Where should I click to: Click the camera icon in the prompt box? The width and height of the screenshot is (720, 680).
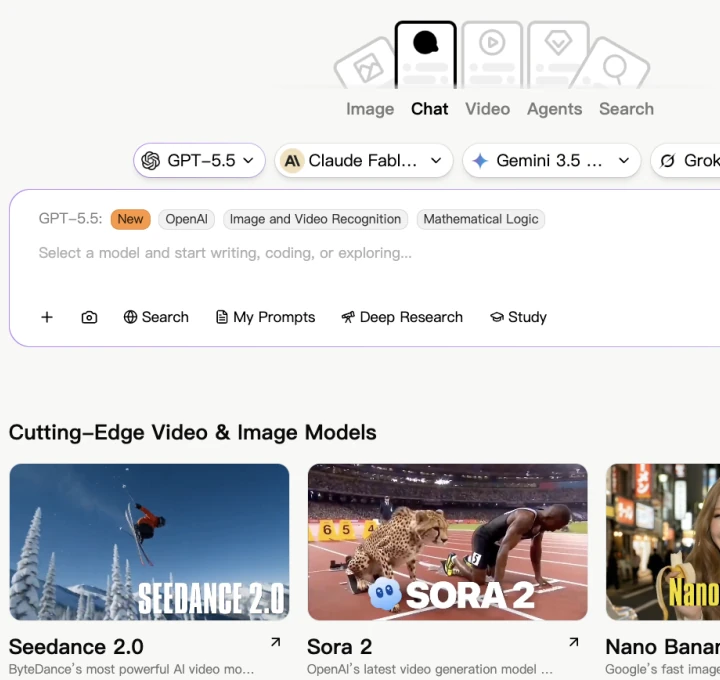pyautogui.click(x=89, y=317)
